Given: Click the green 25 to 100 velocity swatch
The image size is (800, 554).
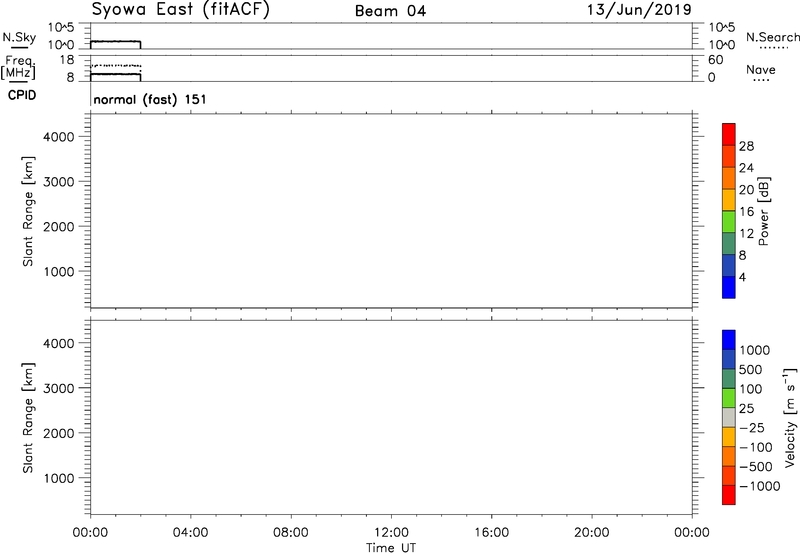Looking at the screenshot, I should pos(729,398).
